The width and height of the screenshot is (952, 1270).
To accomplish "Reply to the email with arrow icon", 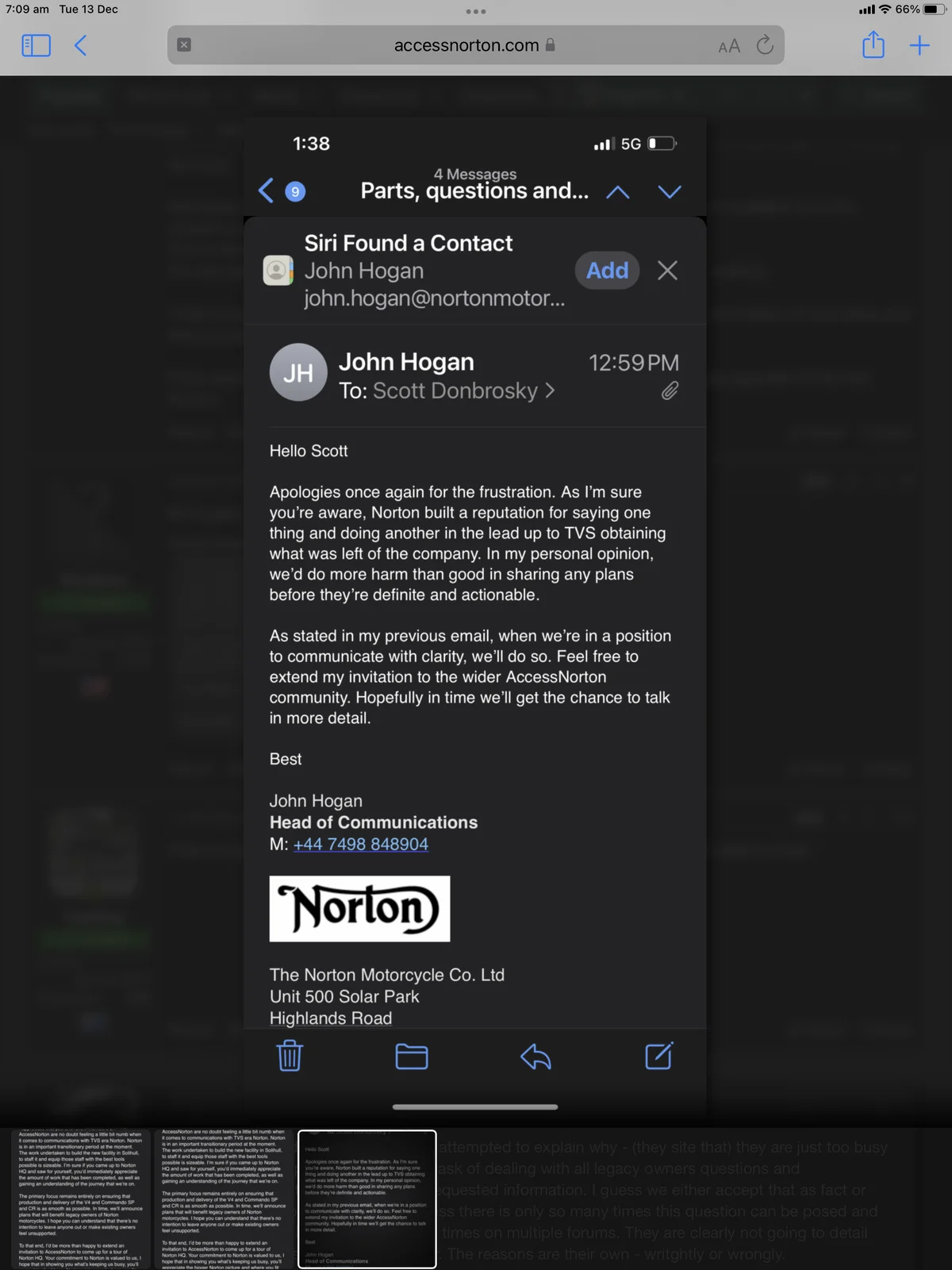I will coord(535,1056).
